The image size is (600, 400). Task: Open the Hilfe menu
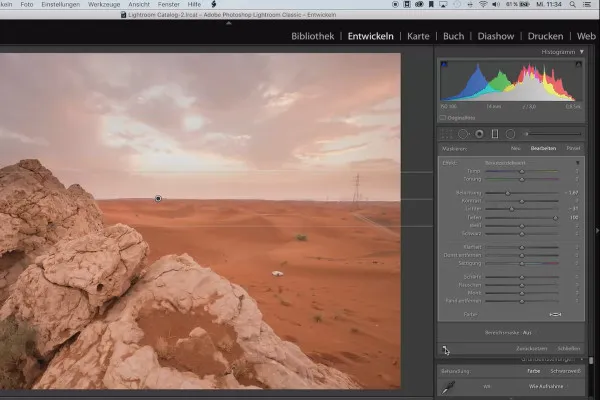[x=194, y=5]
